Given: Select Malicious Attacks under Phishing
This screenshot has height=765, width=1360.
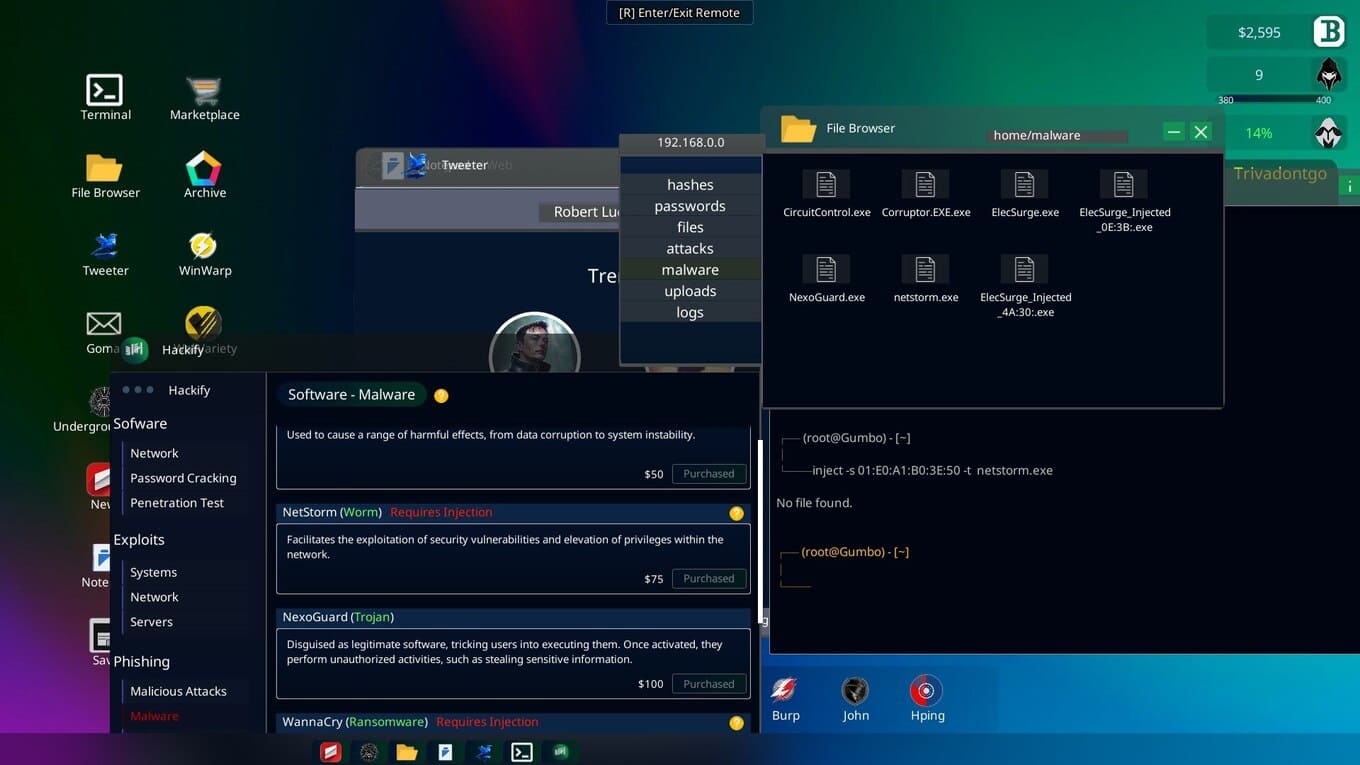Looking at the screenshot, I should point(178,691).
